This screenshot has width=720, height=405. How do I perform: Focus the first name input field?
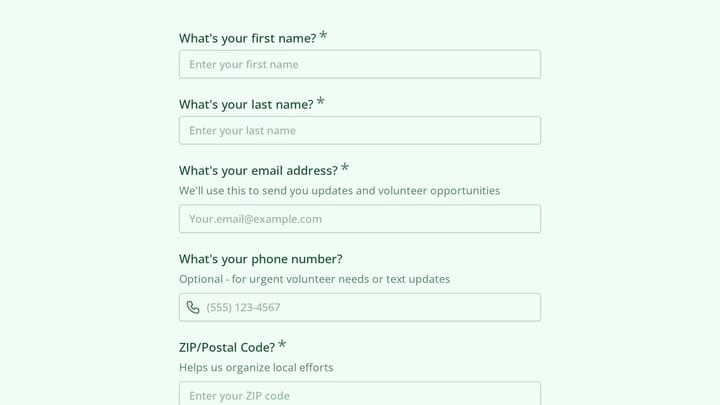pos(360,64)
